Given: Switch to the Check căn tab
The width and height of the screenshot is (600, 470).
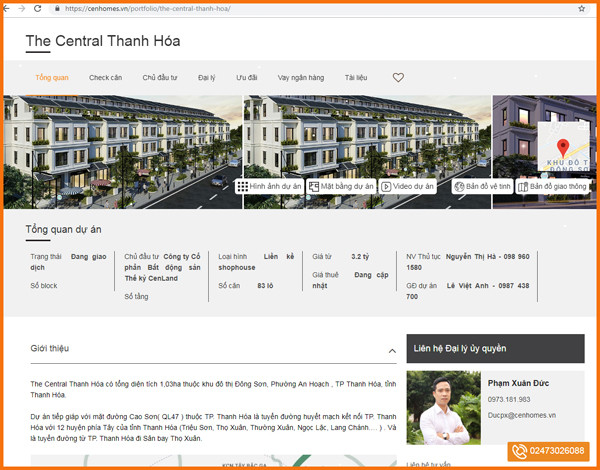Looking at the screenshot, I should (105, 77).
